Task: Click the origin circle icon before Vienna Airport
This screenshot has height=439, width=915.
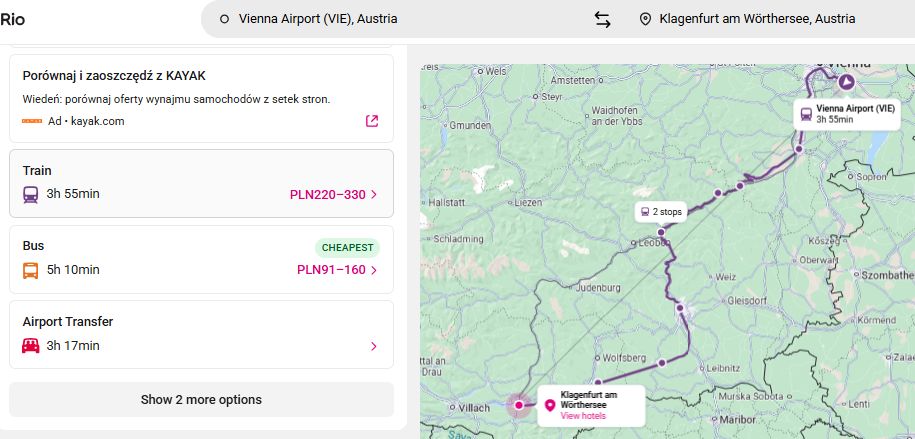Action: (224, 19)
